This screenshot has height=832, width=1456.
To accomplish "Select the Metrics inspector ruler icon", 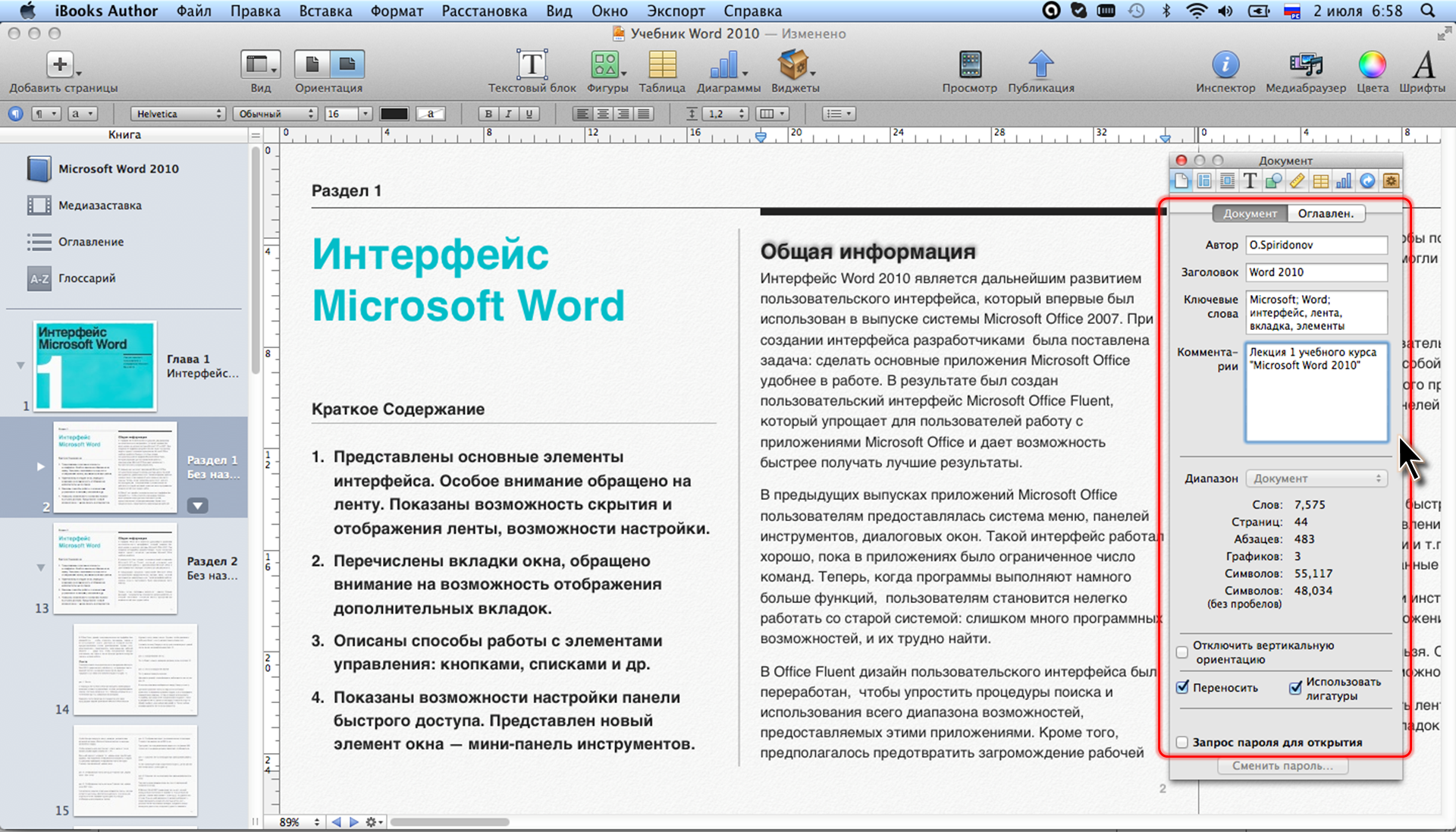I will coord(1298,181).
